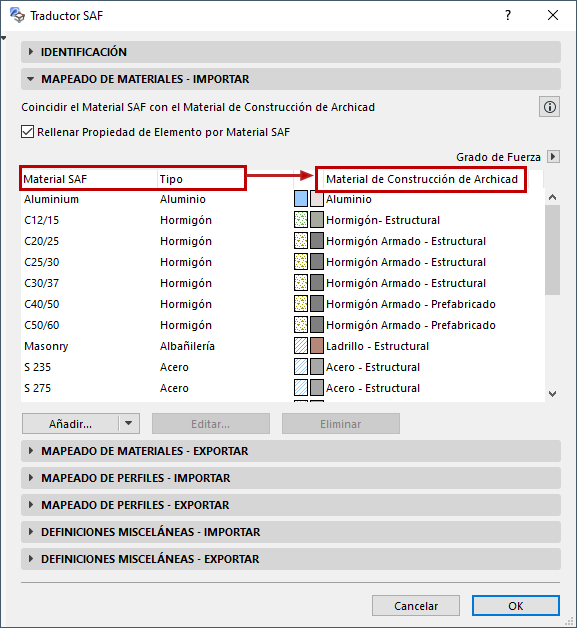Click the hatch fill icon in S 275 row

coord(301,388)
